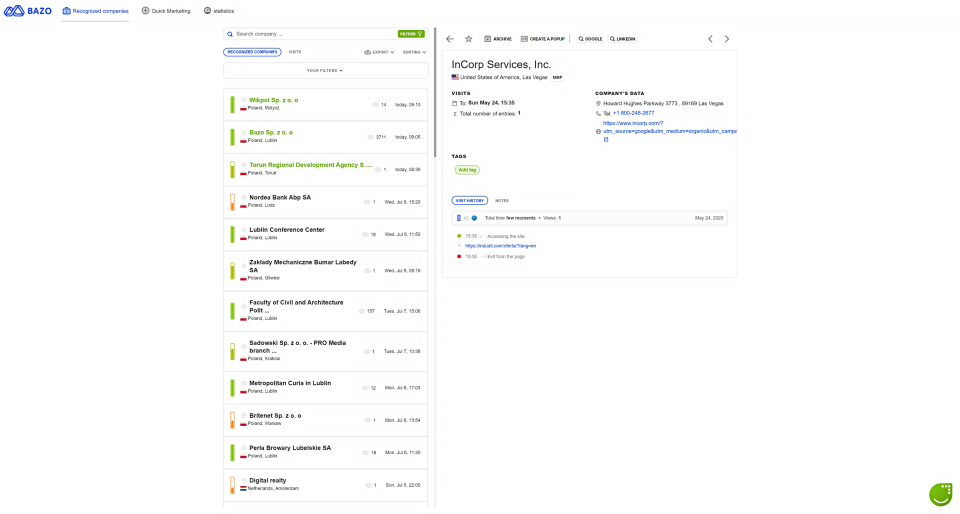Focus the Search company input field
Viewport: 960px width, 514px height.
pos(315,34)
